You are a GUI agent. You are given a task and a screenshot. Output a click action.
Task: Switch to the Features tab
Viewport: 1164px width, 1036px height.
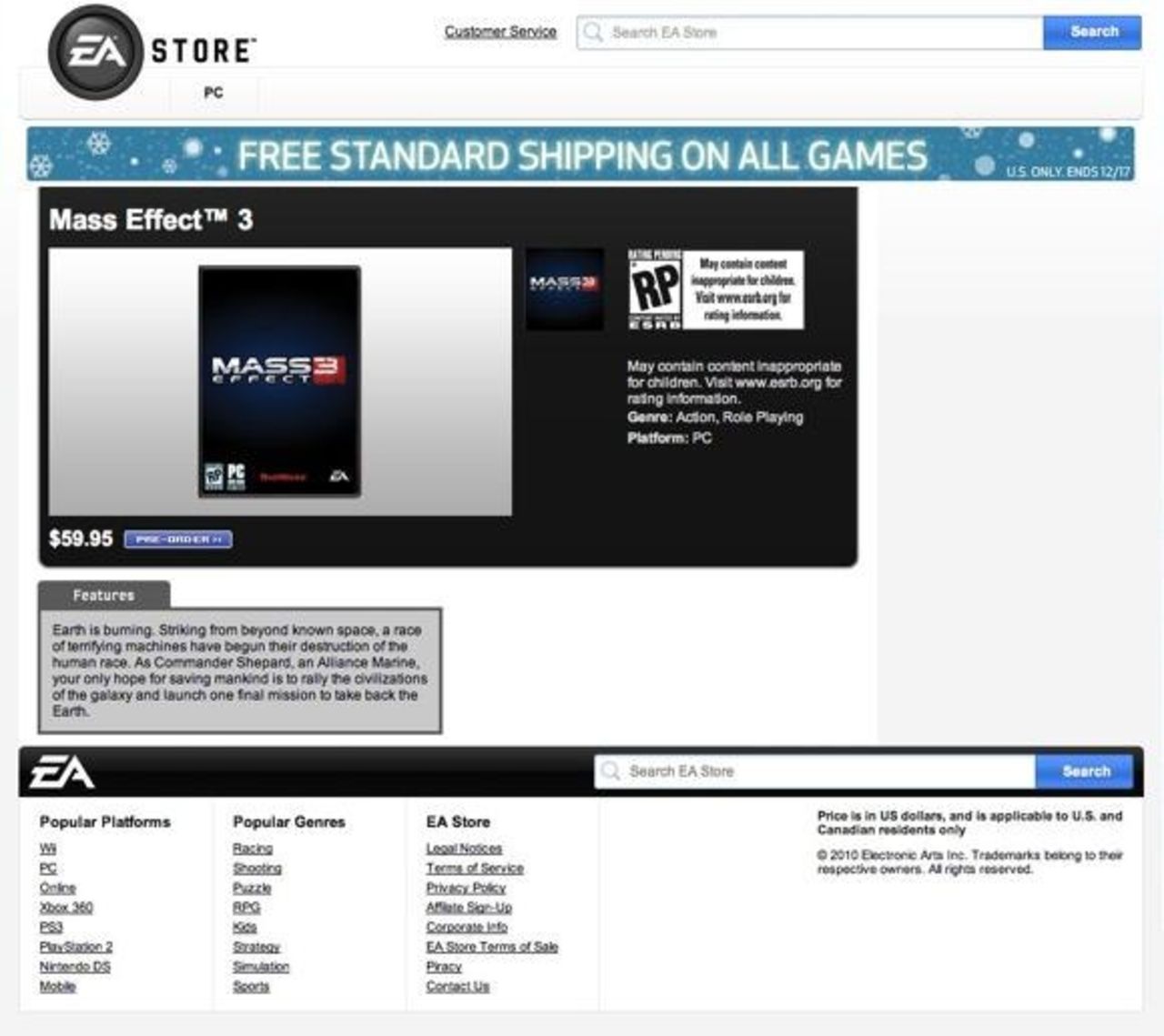(x=105, y=595)
